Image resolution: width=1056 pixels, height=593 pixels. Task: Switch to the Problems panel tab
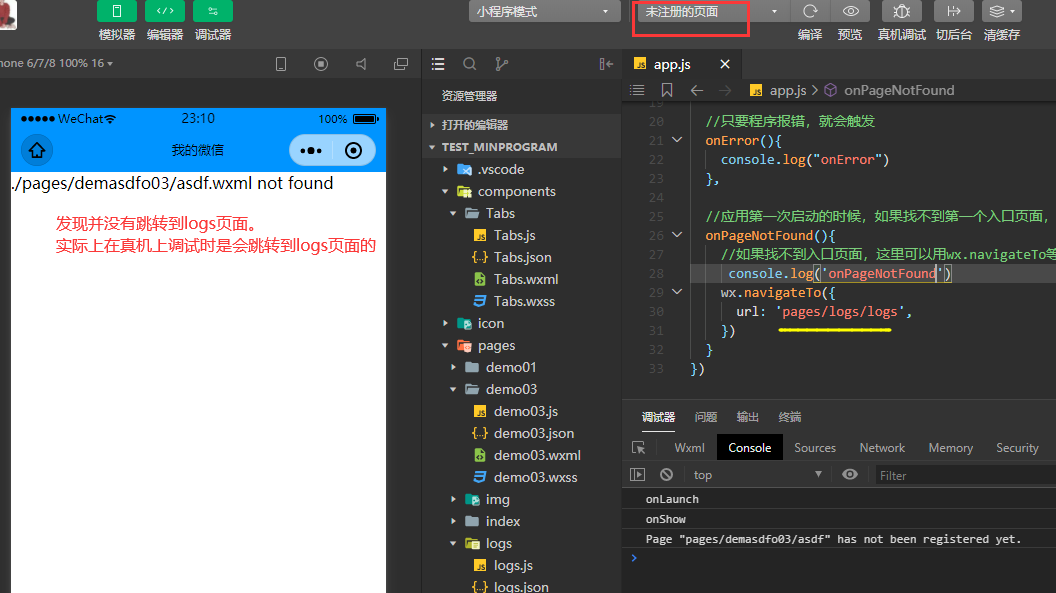point(705,417)
